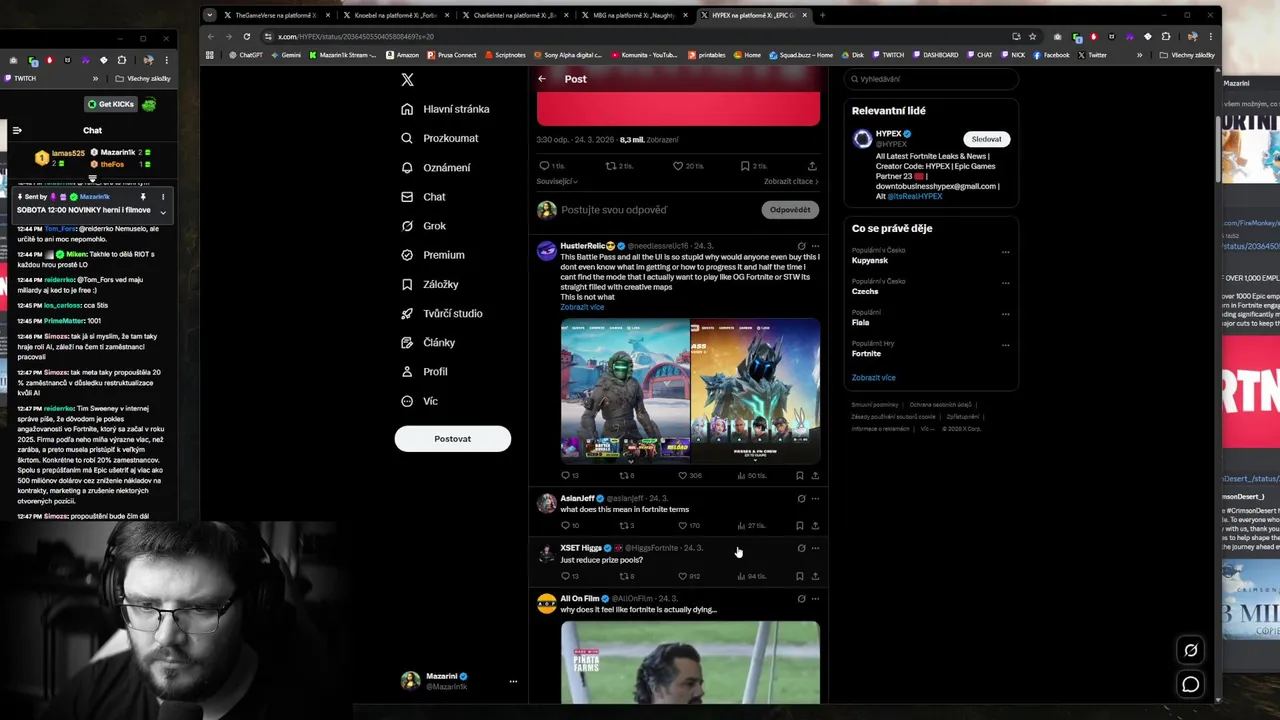Expand HustlerRelic's reply with Zobrazit více

582,307
